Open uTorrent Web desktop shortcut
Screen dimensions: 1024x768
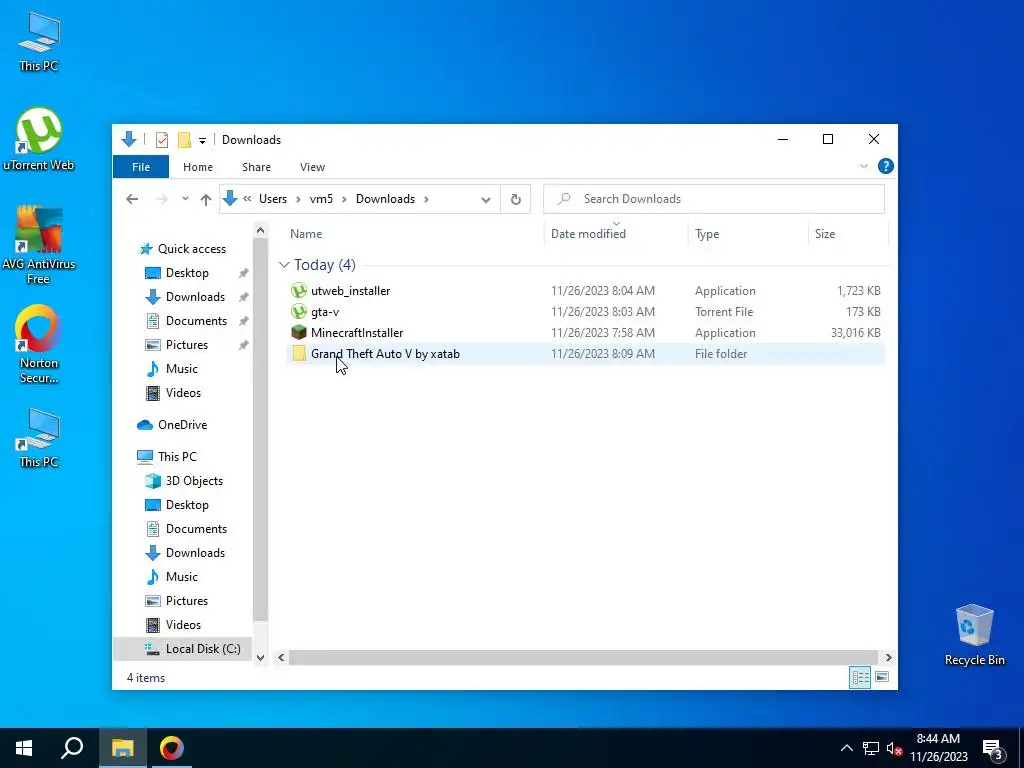39,139
